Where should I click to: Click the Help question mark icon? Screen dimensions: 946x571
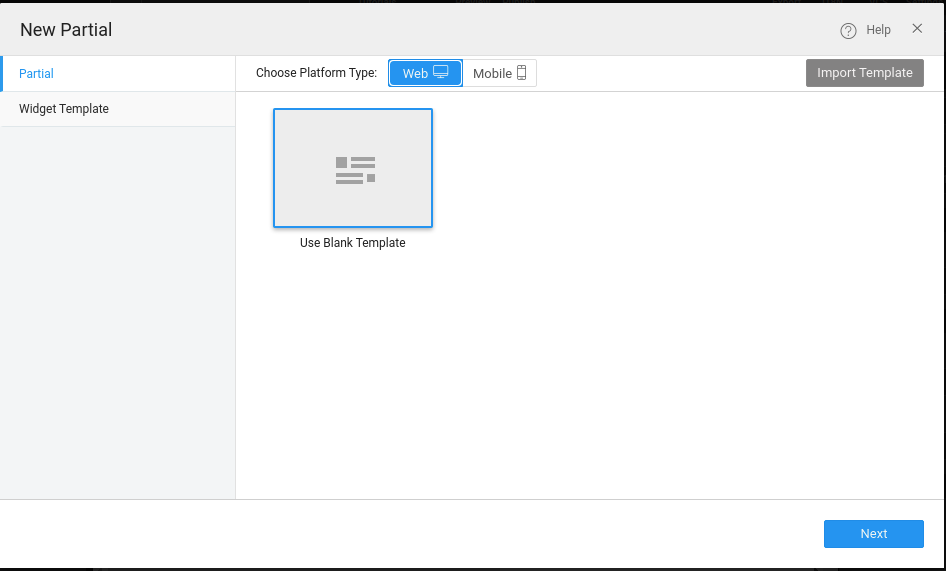coord(848,31)
